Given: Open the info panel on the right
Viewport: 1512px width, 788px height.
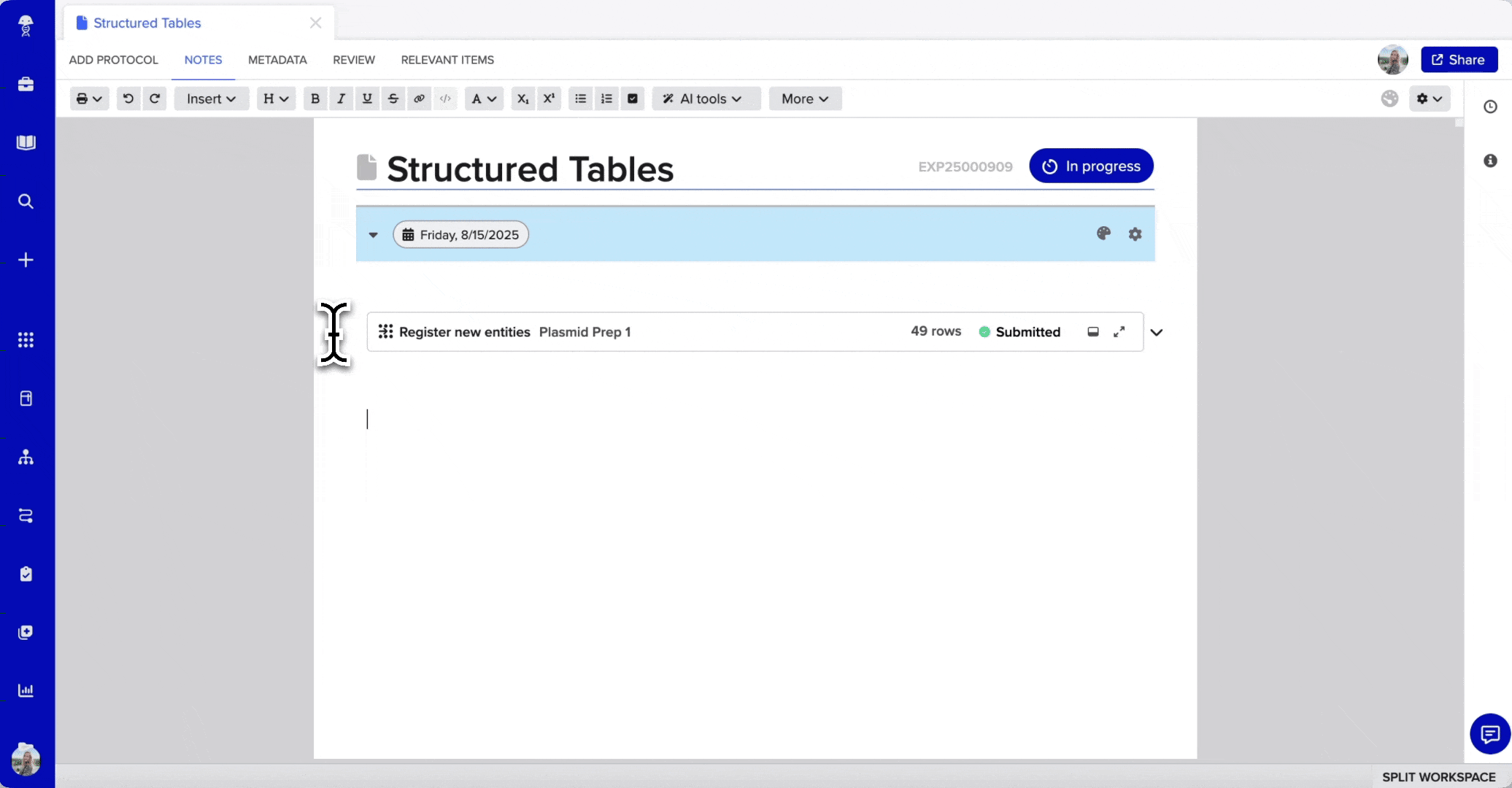Looking at the screenshot, I should click(x=1491, y=160).
